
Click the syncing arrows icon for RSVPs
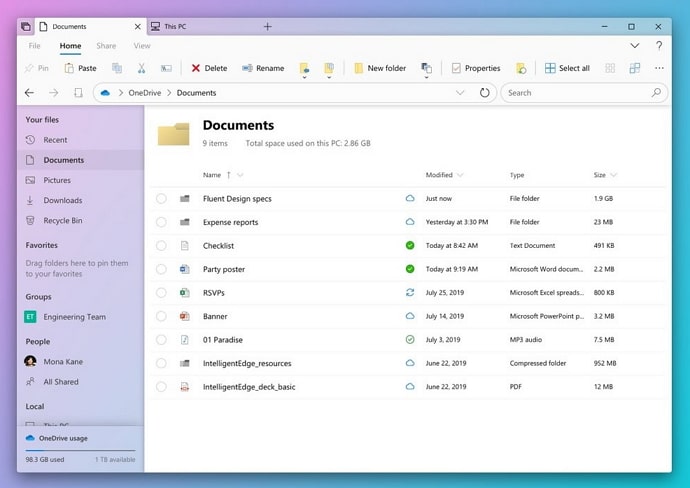(x=410, y=292)
